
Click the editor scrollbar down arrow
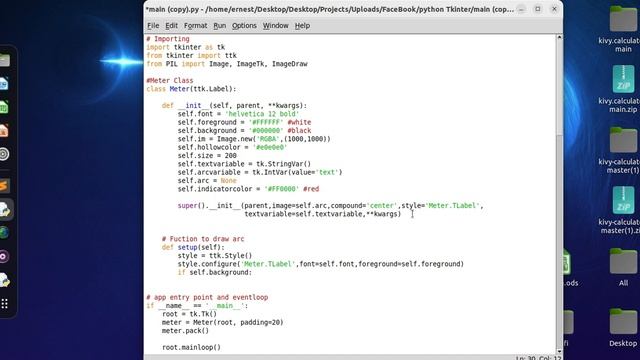559,351
